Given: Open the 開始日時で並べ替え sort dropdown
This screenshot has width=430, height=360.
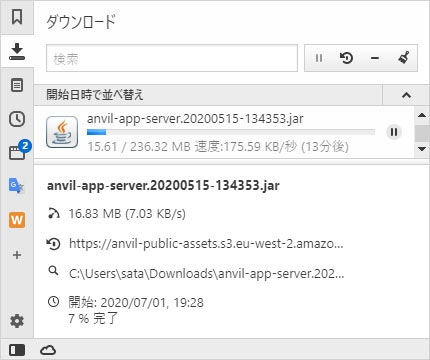Looking at the screenshot, I should click(x=208, y=95).
